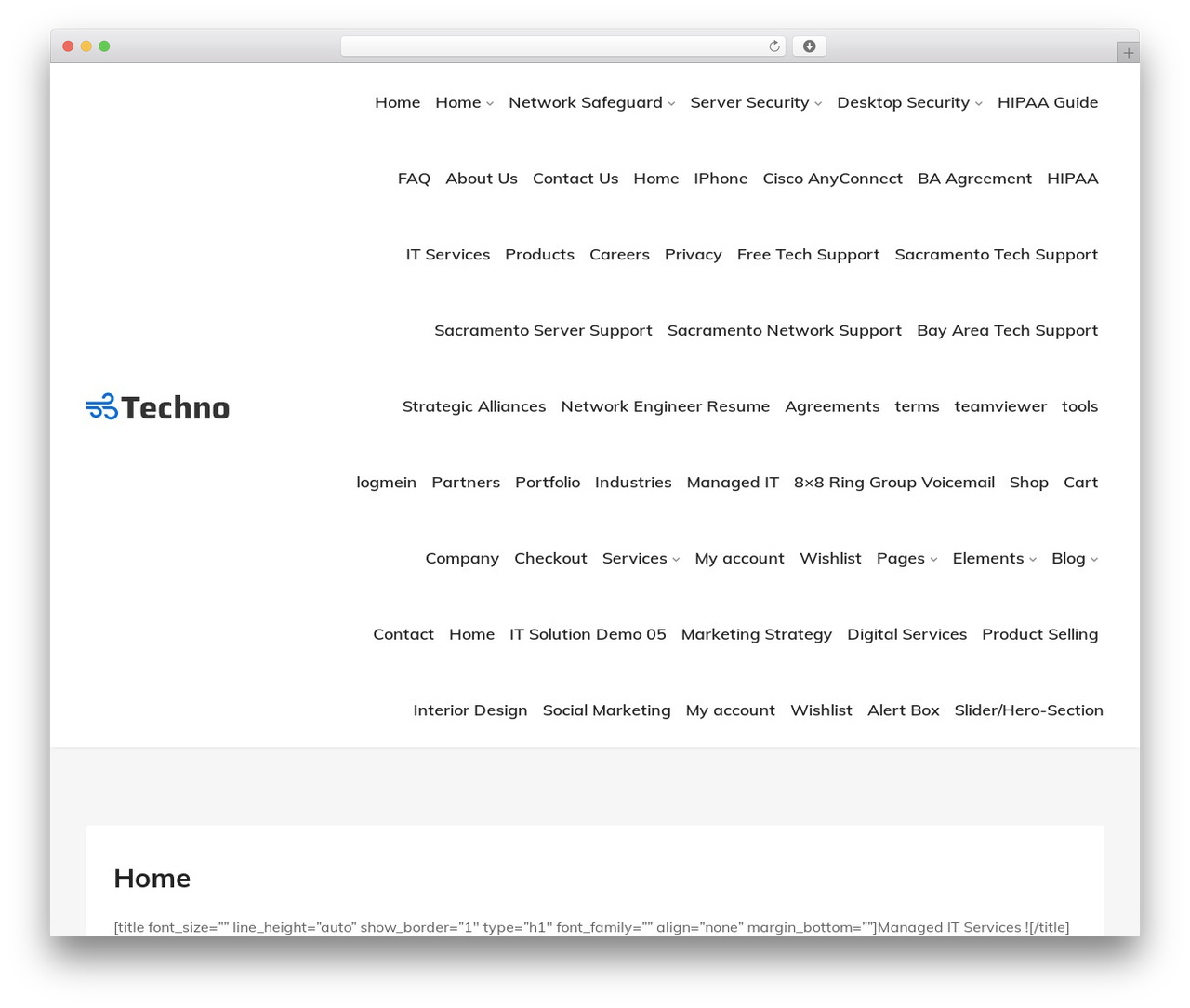
Task: Expand the Desktop Security submenu chevron
Action: pyautogui.click(x=978, y=104)
